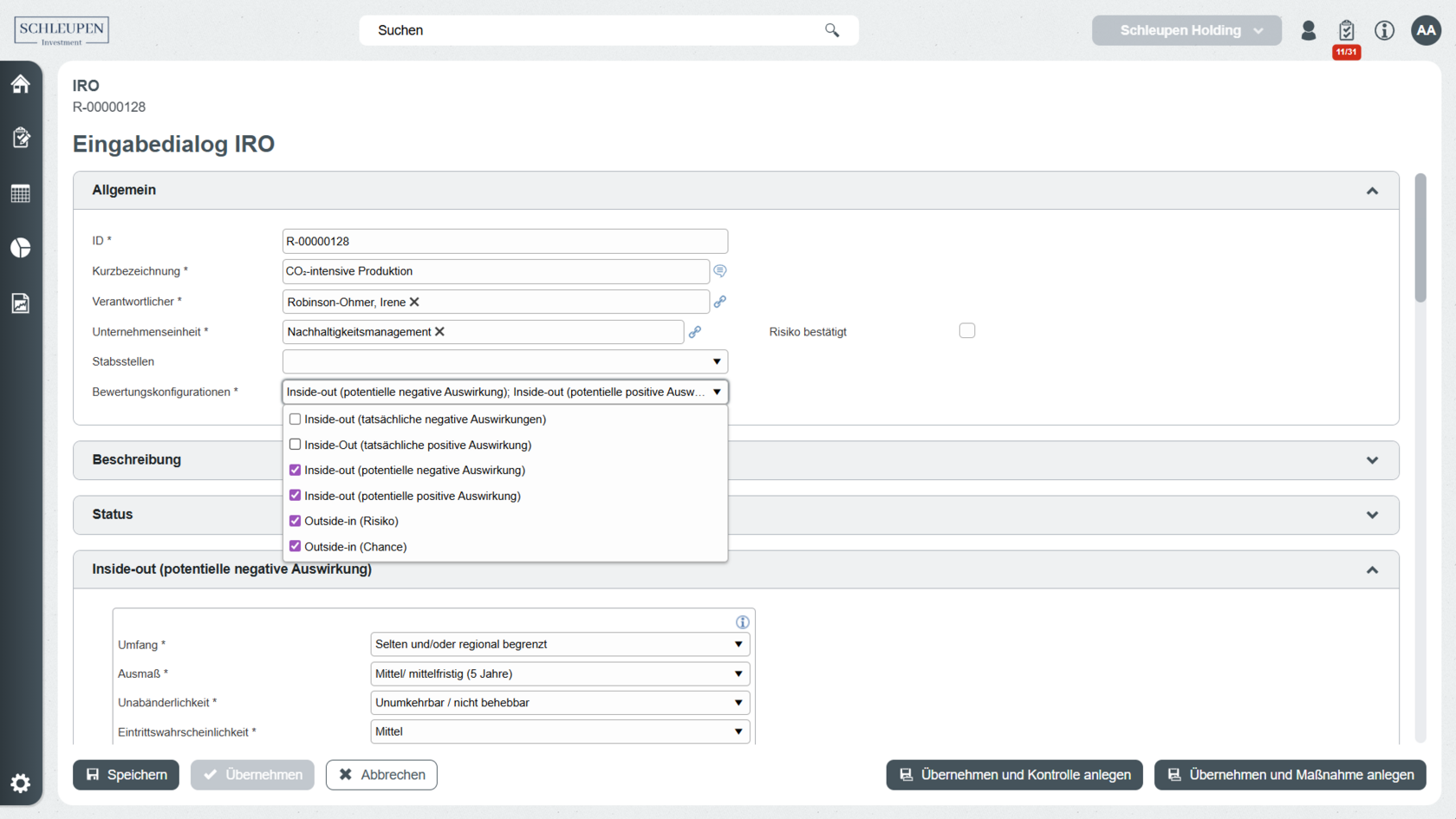Image resolution: width=1456 pixels, height=819 pixels.
Task: Open the Schleupen Holding selector menu
Action: (1186, 30)
